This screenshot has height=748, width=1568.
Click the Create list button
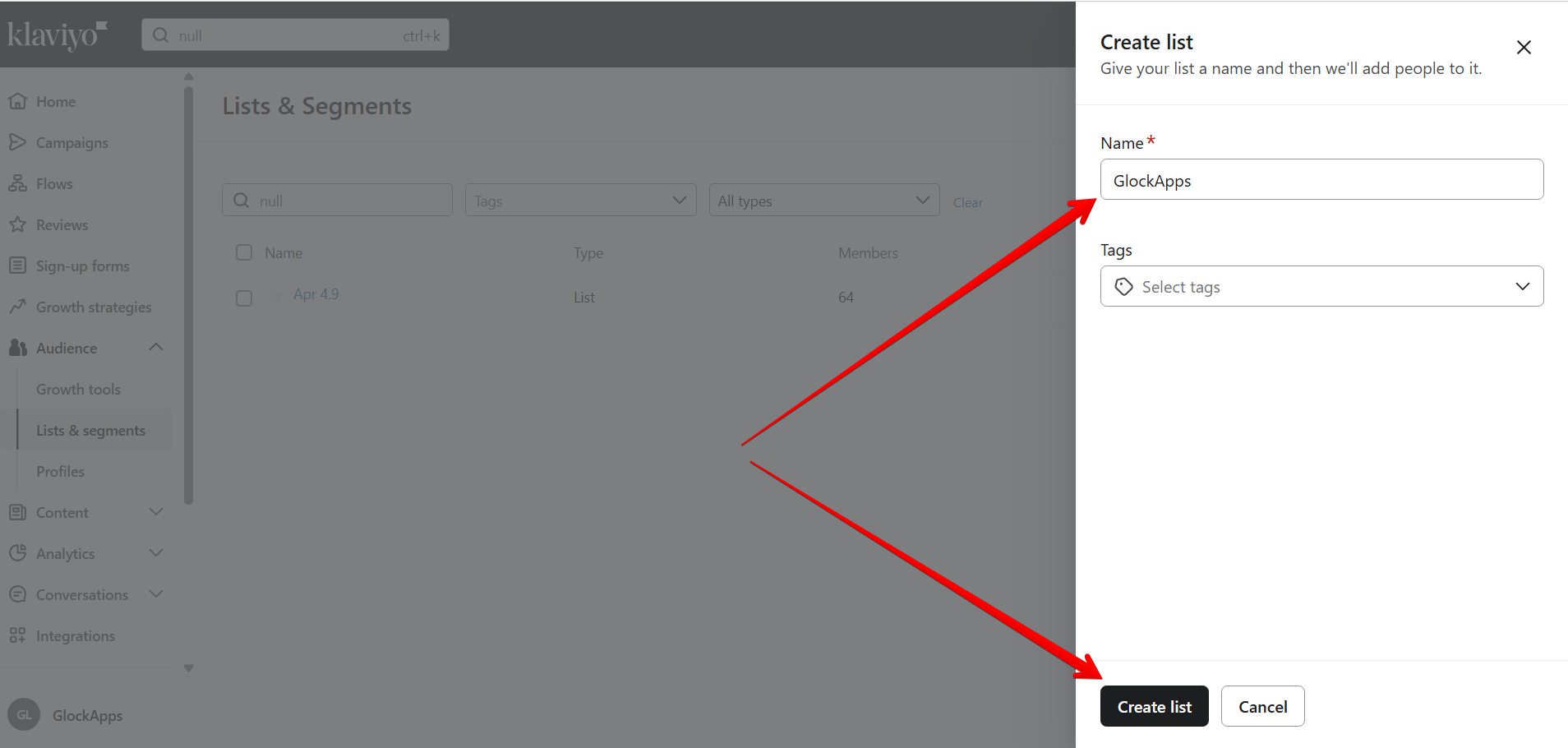1155,706
